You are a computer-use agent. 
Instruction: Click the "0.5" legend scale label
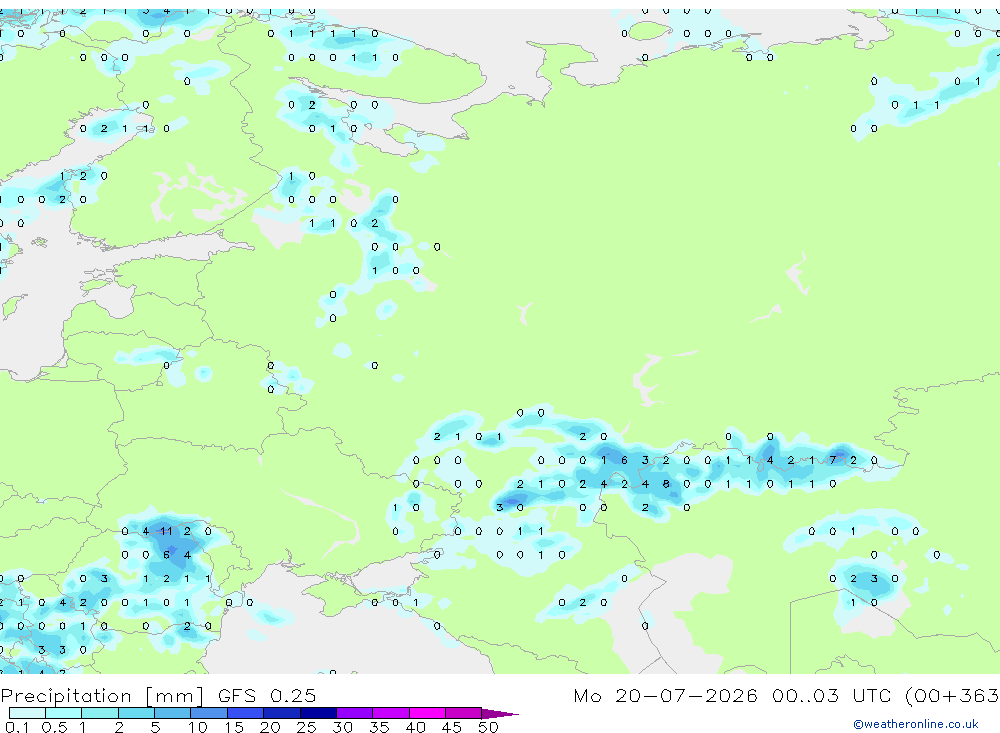tap(54, 727)
